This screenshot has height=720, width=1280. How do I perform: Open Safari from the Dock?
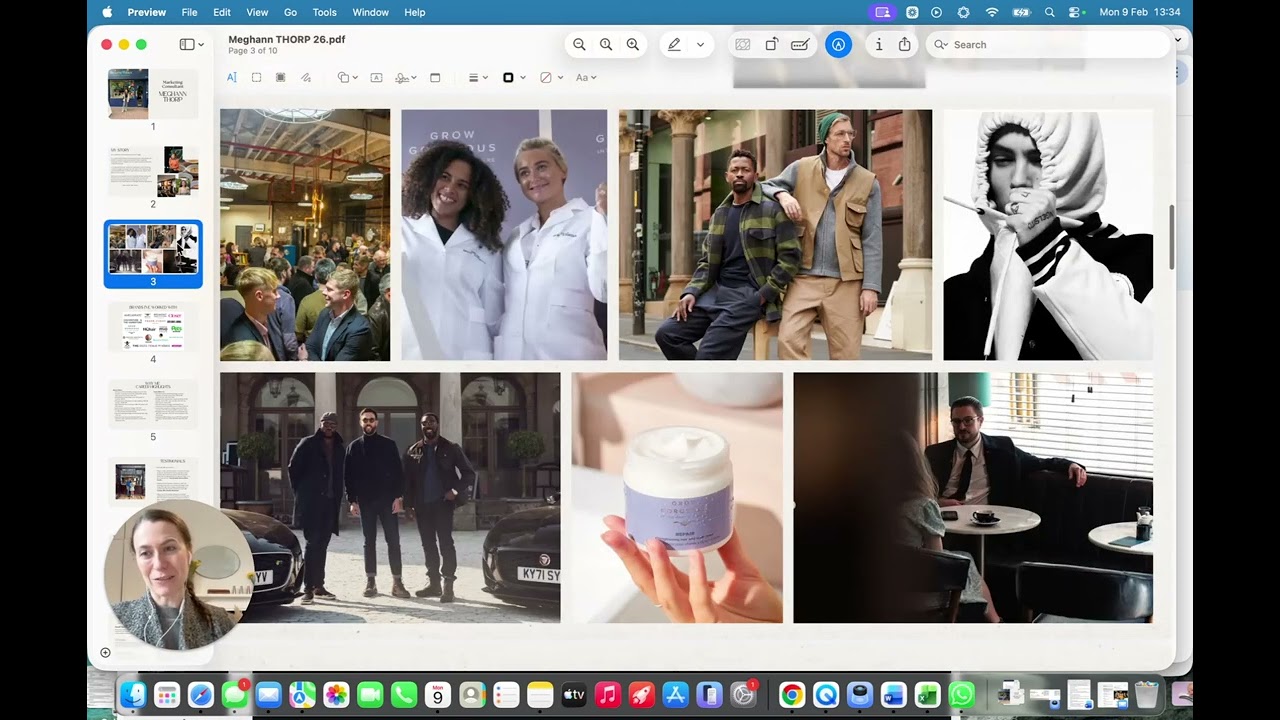click(x=201, y=694)
